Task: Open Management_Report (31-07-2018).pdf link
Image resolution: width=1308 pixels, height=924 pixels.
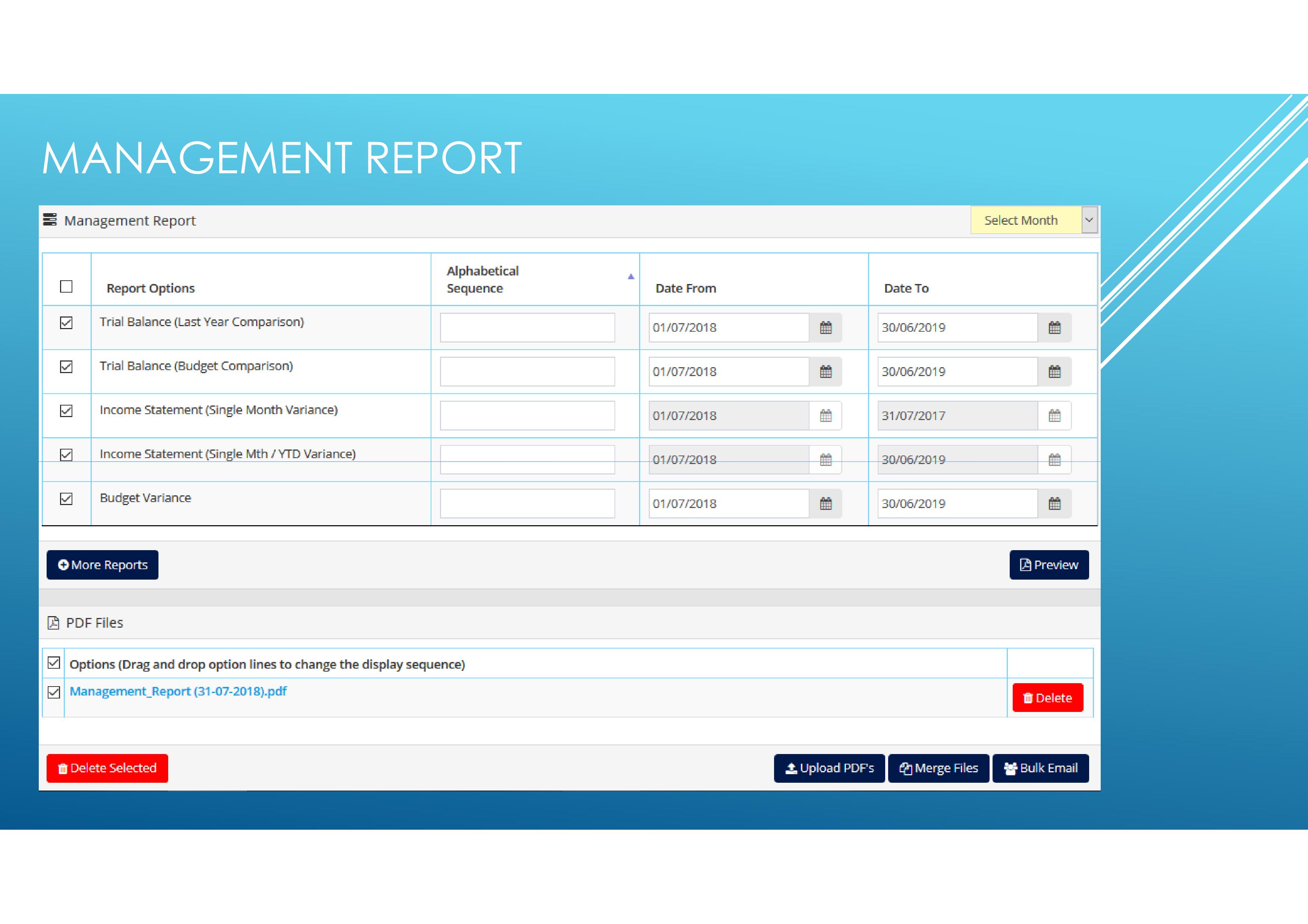Action: point(178,691)
